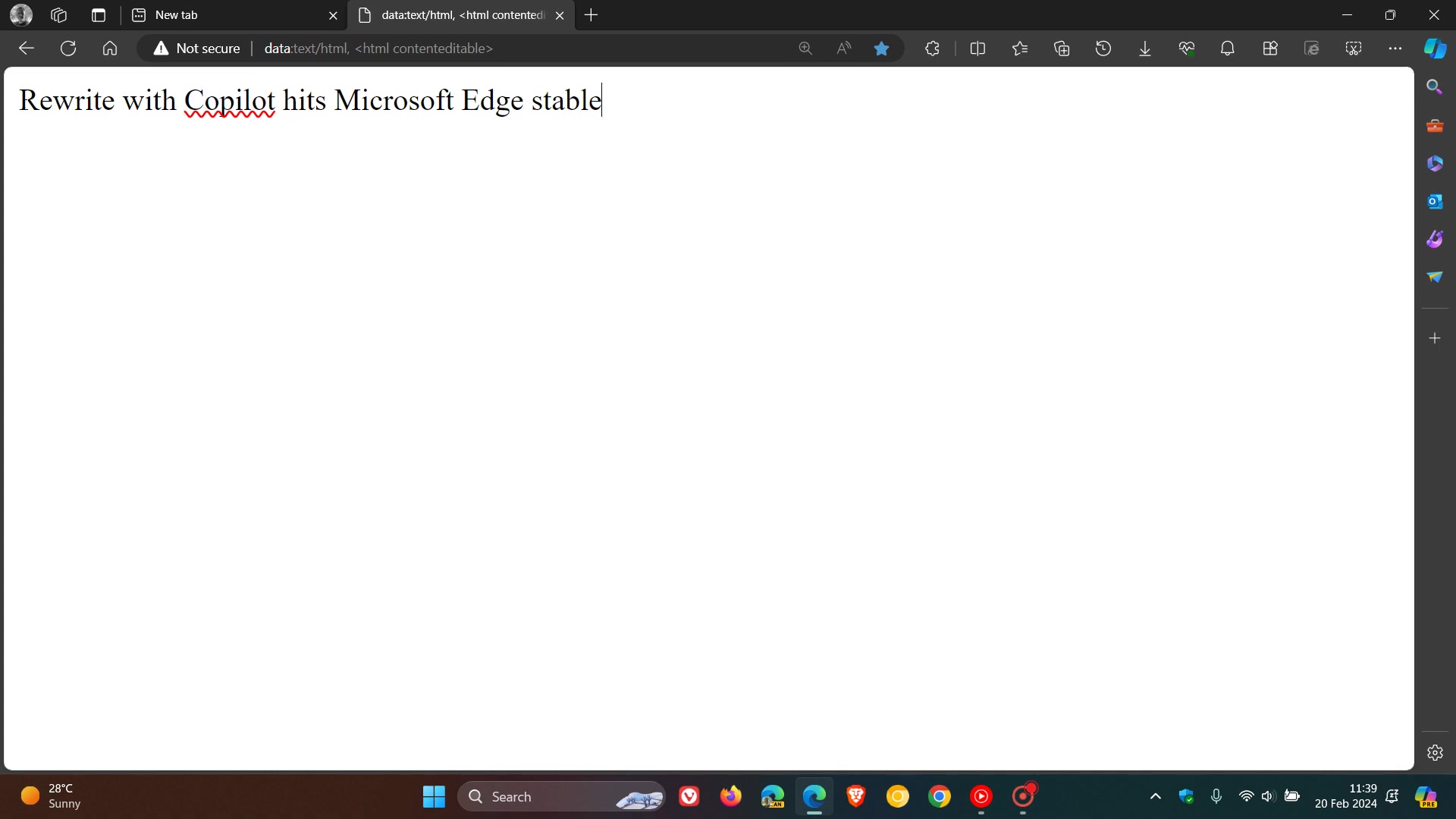Launch Brave from the taskbar
The height and width of the screenshot is (819, 1456).
coord(856,796)
